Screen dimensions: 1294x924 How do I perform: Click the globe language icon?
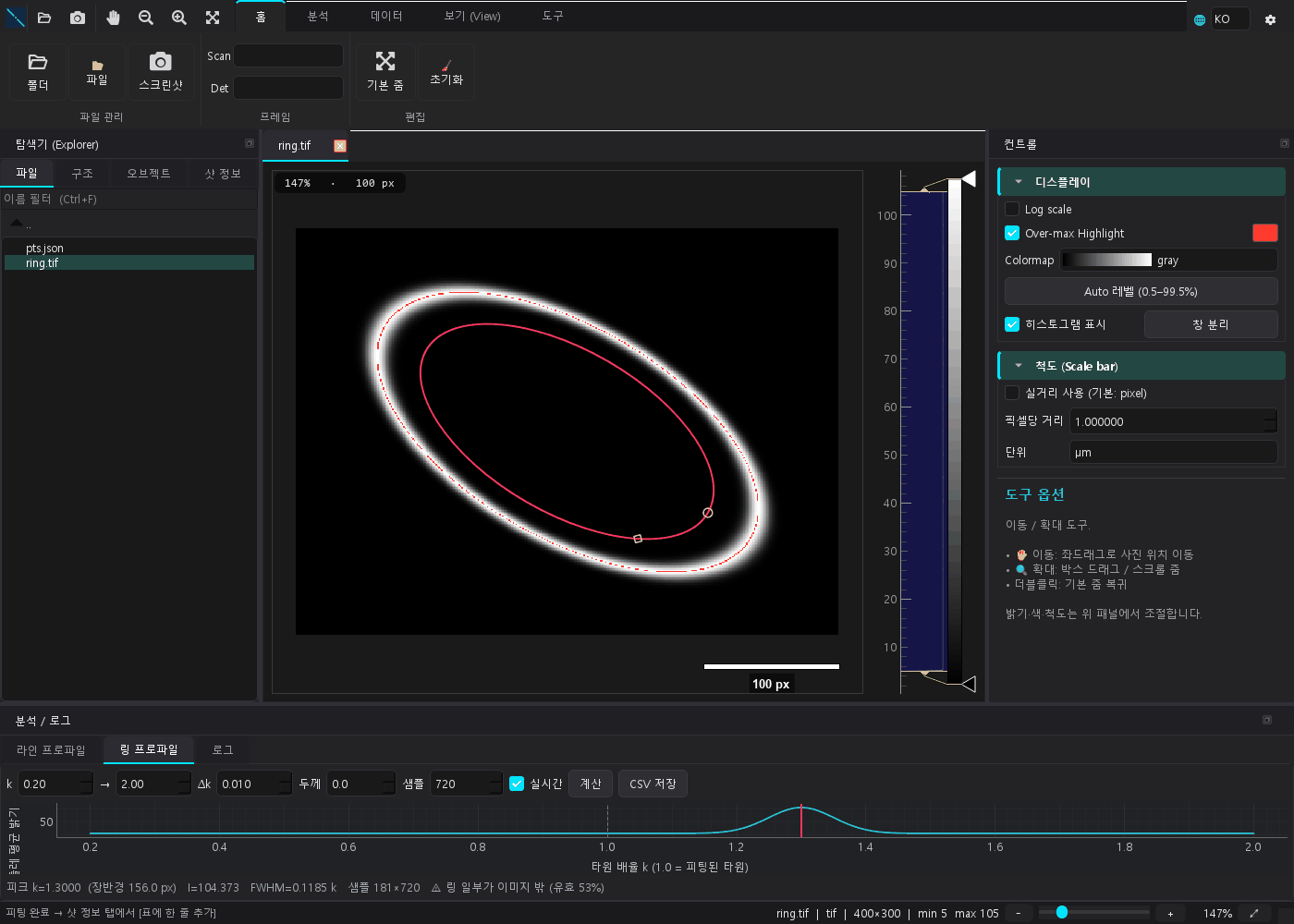[1200, 19]
